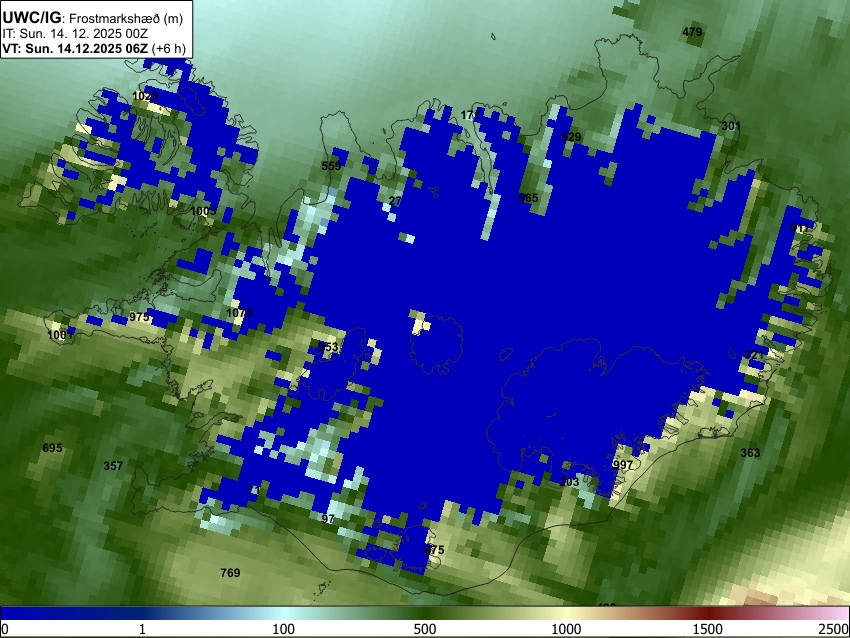Click the 529 value on the map
Screen dimensions: 850x638
coord(571,137)
